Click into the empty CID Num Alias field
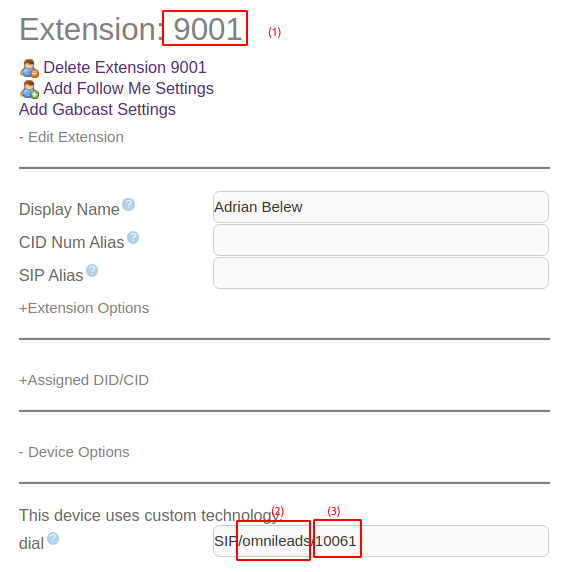This screenshot has width=568, height=572. tap(381, 240)
